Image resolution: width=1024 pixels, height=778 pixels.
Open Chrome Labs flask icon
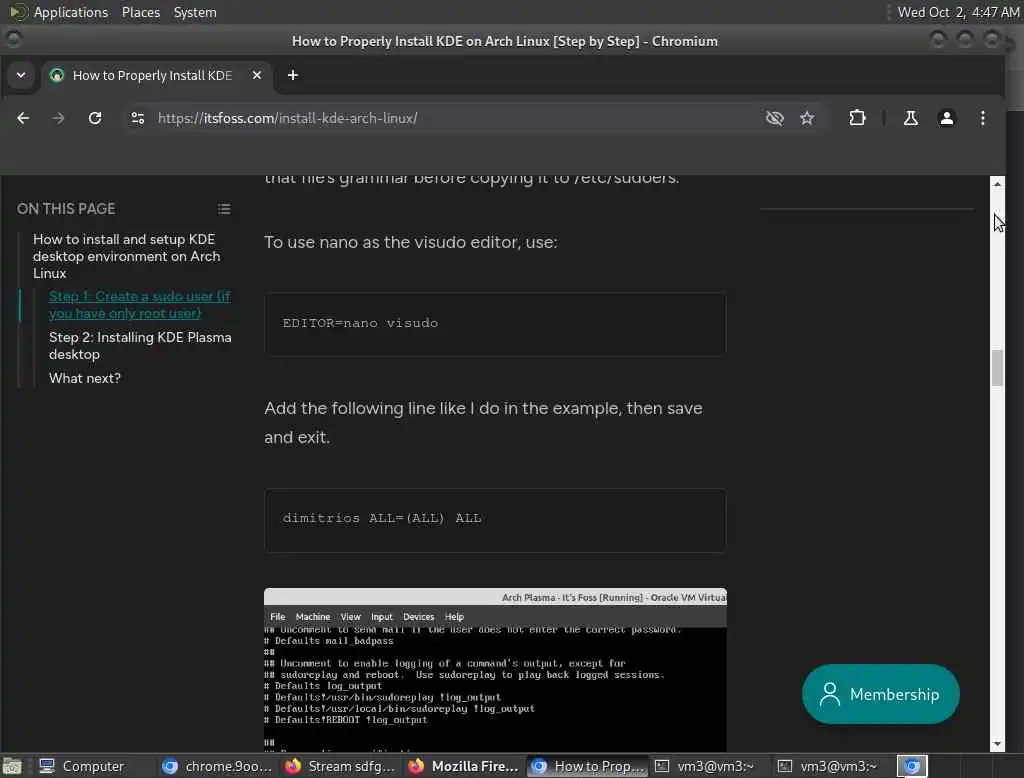point(910,118)
